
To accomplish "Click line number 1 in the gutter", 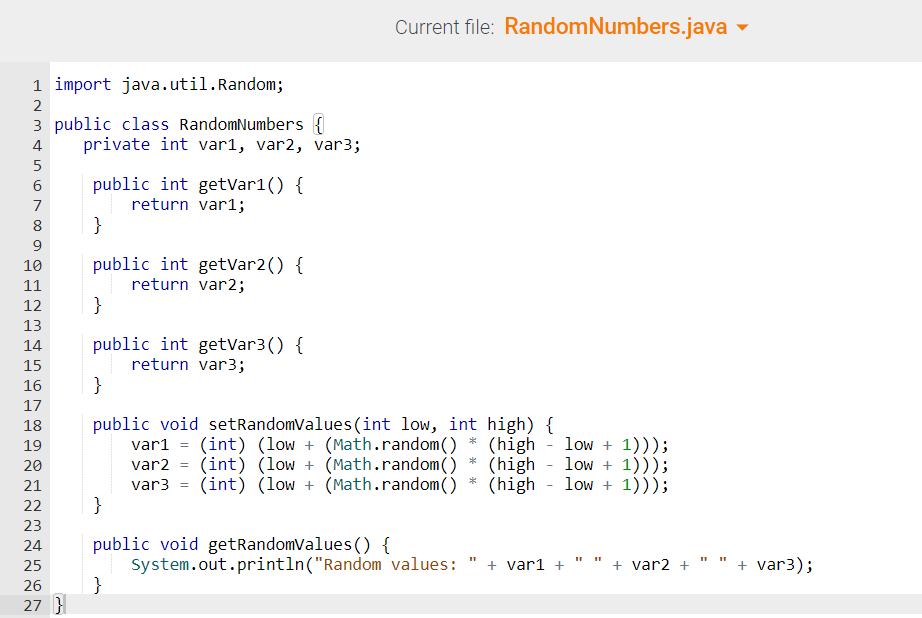I will click(x=37, y=84).
